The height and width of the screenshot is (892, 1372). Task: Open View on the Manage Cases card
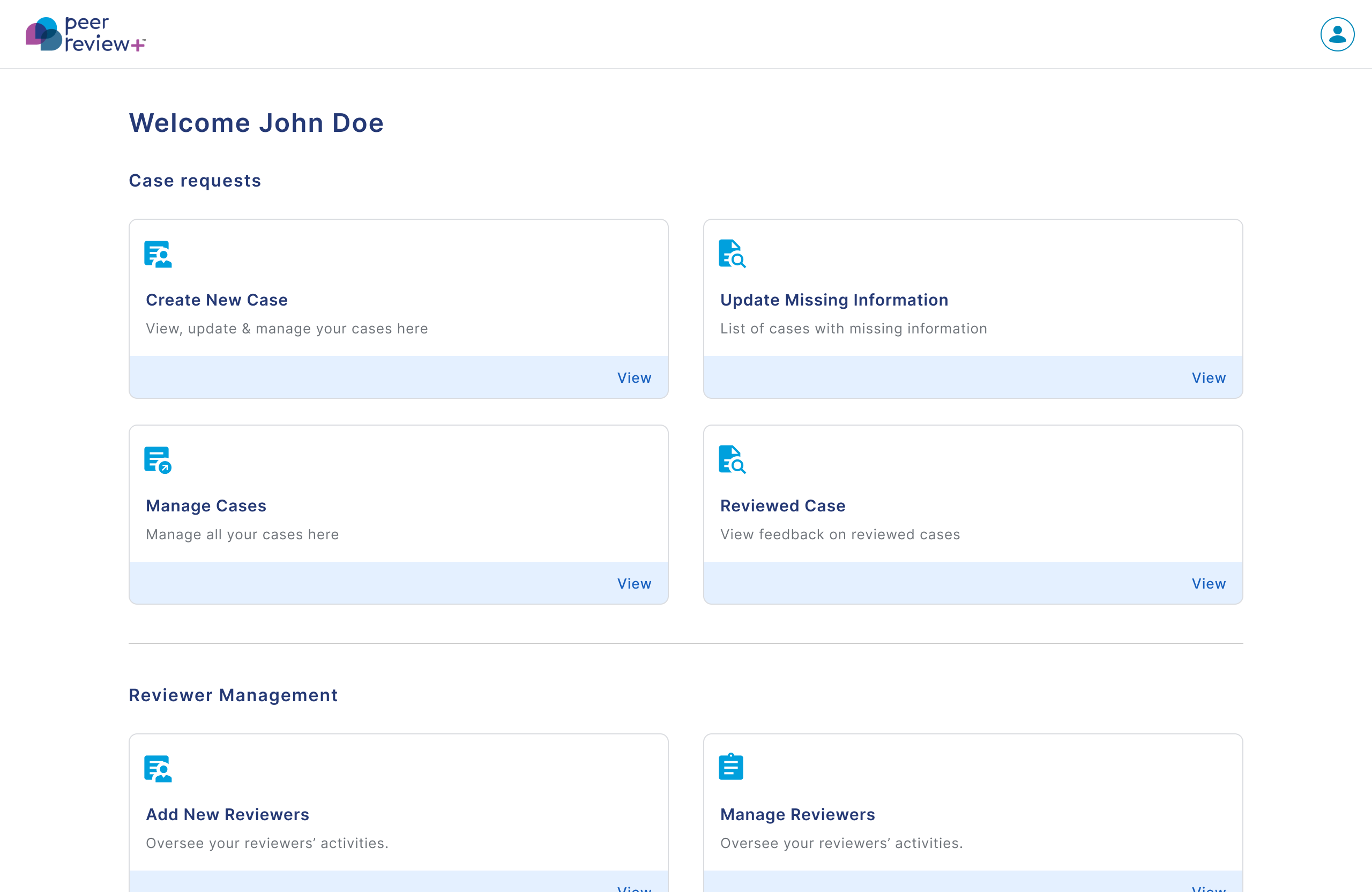click(x=633, y=583)
